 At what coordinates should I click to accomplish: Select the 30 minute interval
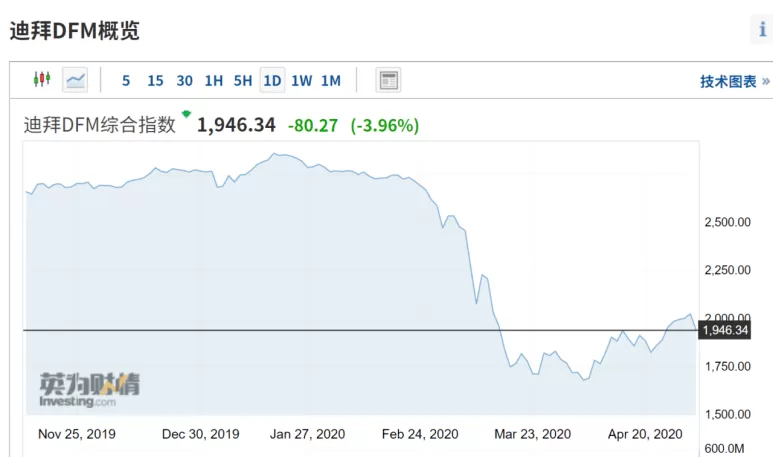pyautogui.click(x=185, y=80)
